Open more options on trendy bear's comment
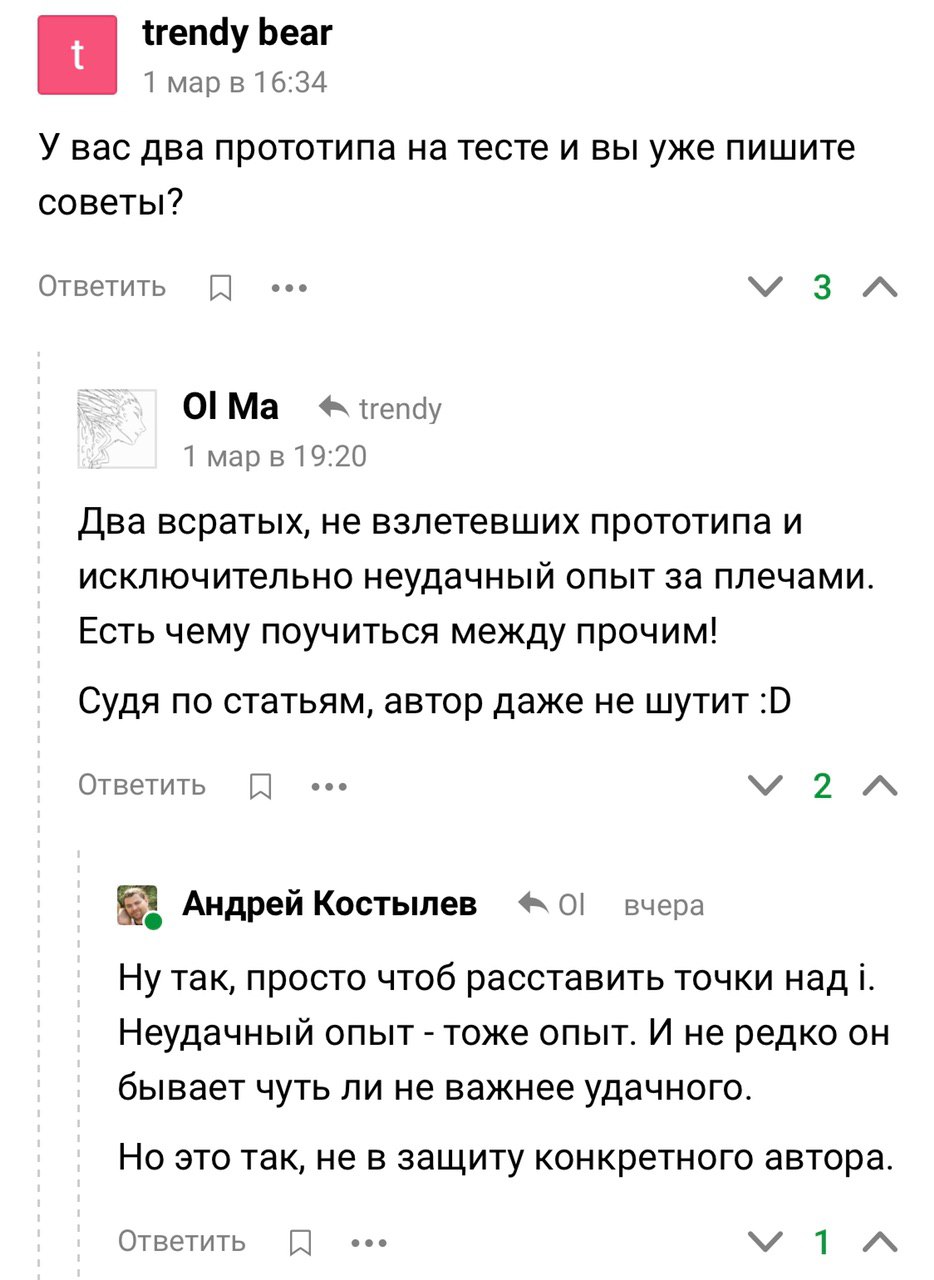 click(289, 288)
